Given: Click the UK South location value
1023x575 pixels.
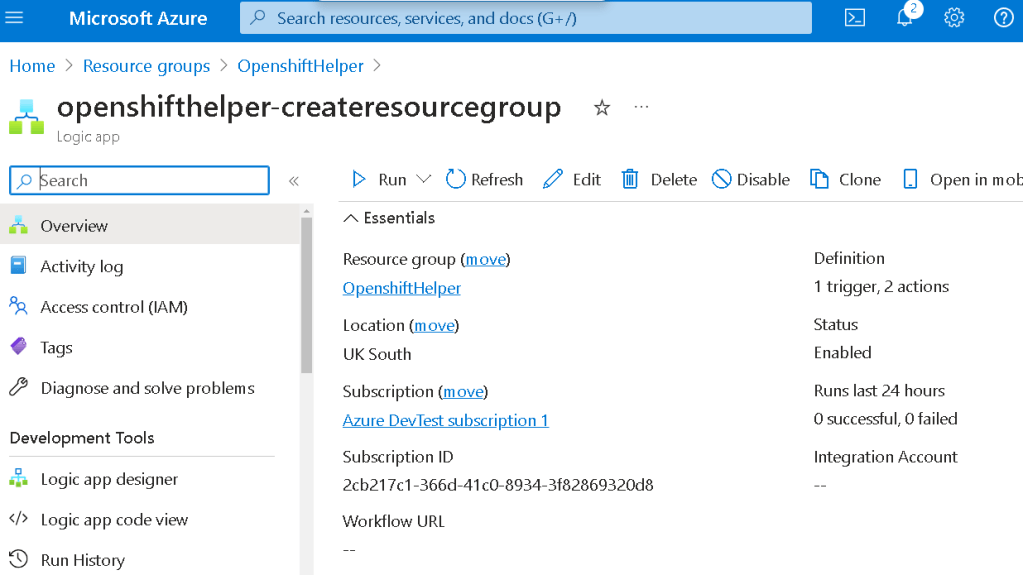Looking at the screenshot, I should [x=377, y=354].
